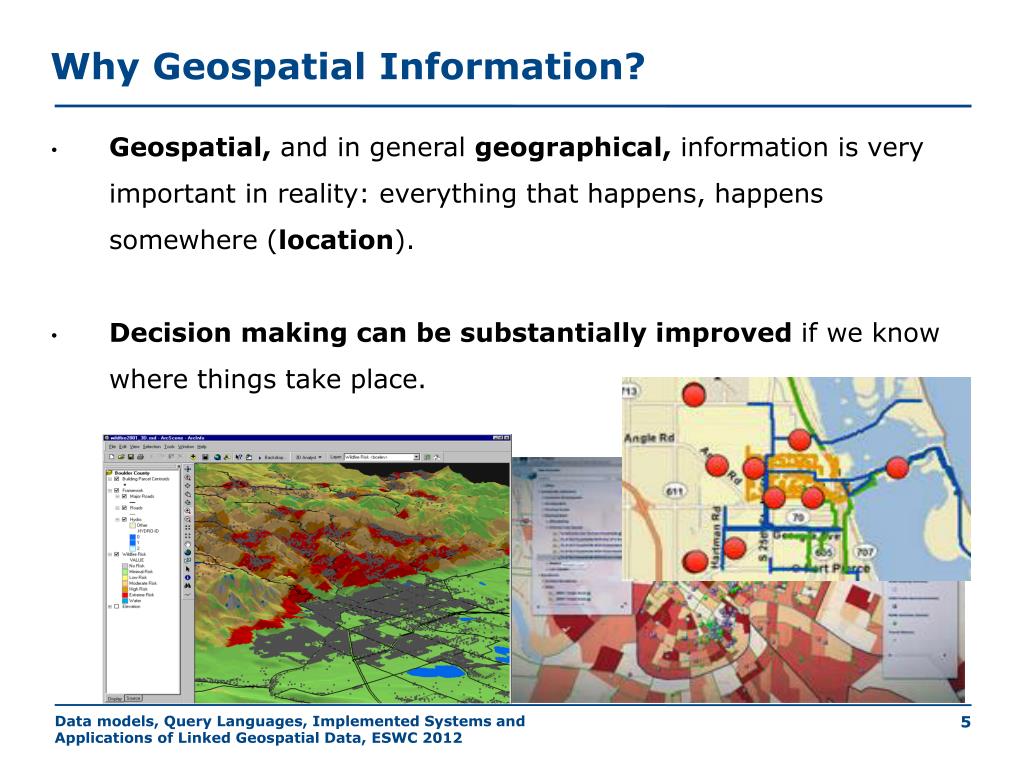This screenshot has width=1023, height=767.
Task: Click the New document icon in ArcScene toolbar
Action: [112, 457]
